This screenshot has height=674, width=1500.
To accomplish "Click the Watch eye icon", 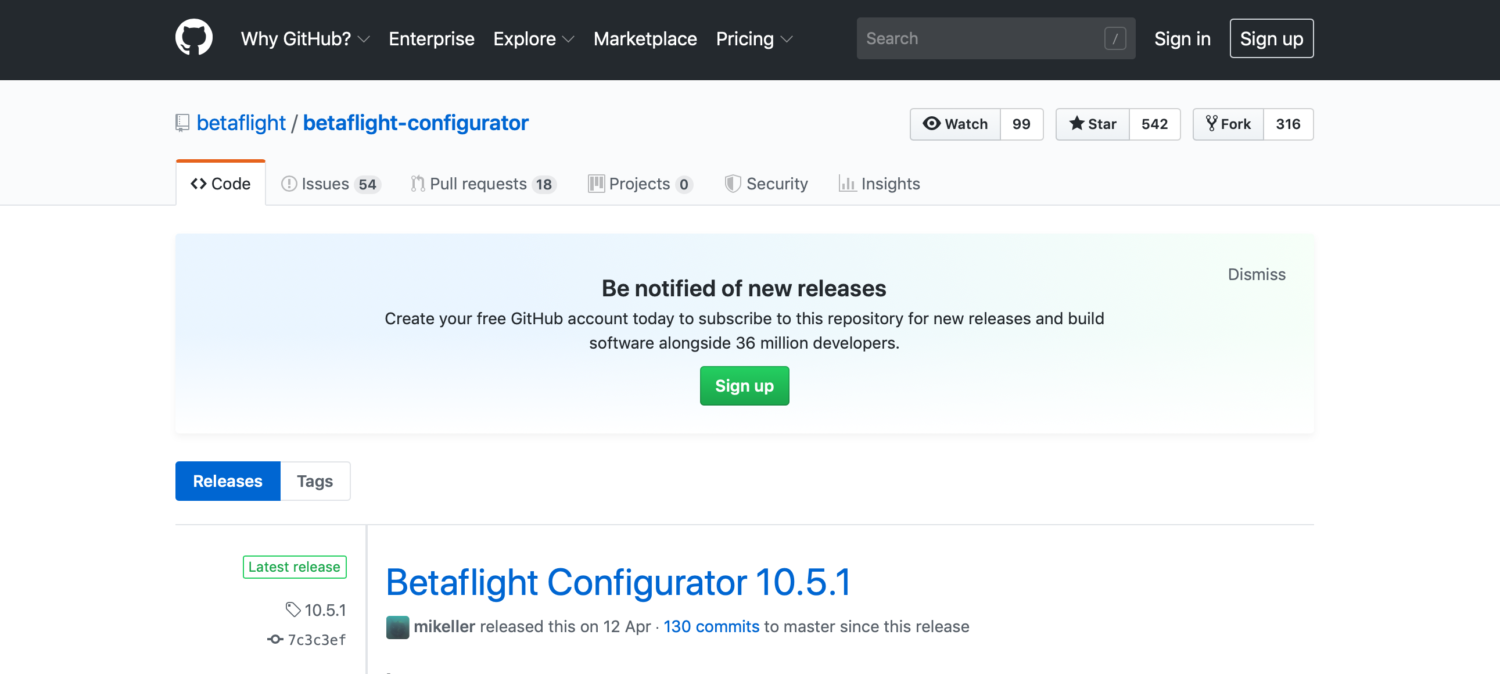I will click(x=932, y=124).
